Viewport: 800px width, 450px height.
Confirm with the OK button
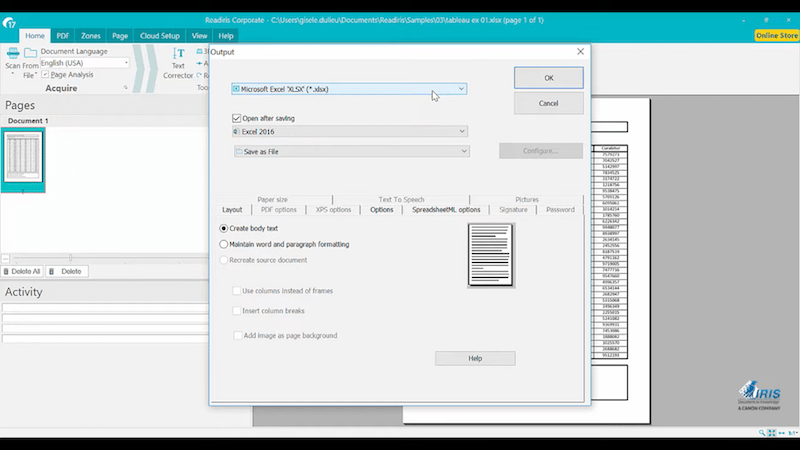click(x=548, y=78)
